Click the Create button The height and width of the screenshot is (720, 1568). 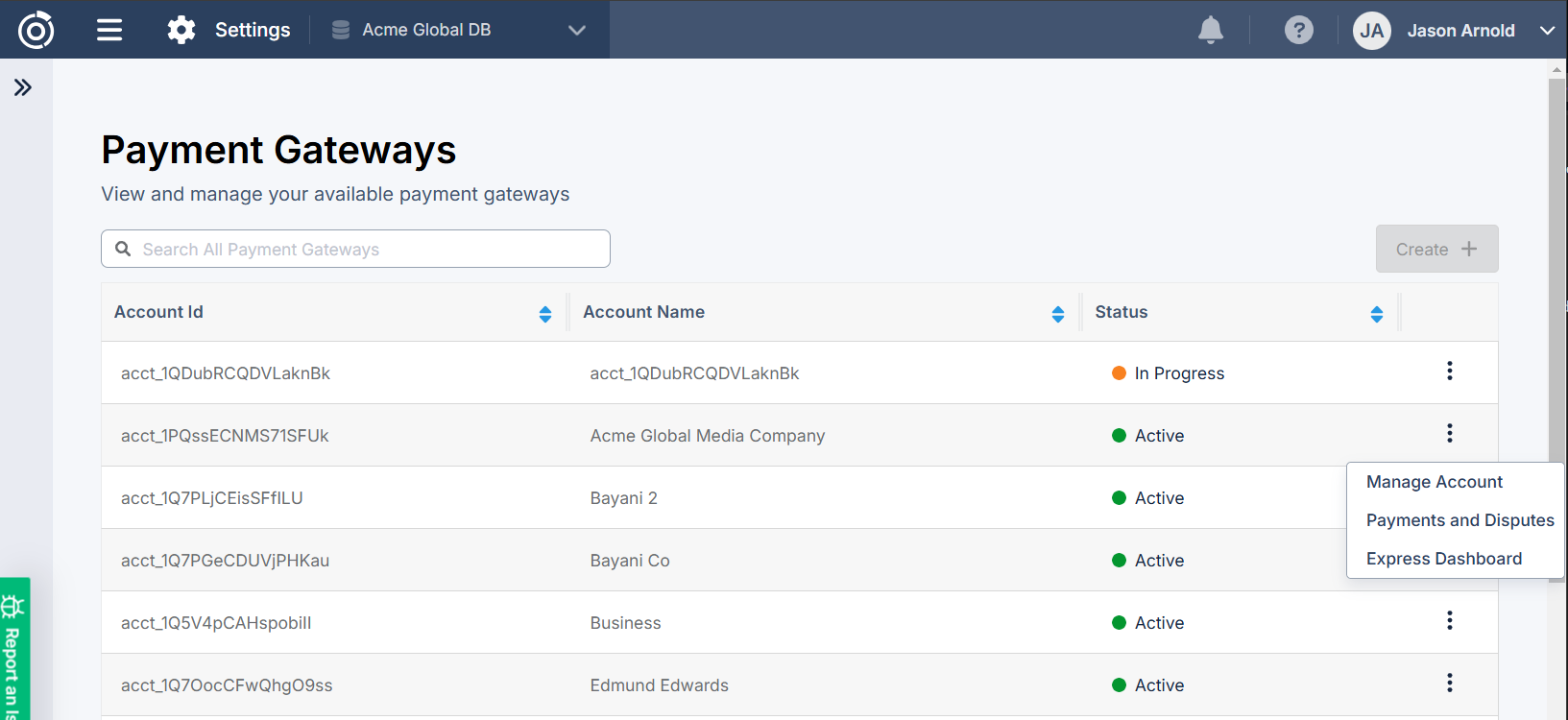click(x=1435, y=250)
